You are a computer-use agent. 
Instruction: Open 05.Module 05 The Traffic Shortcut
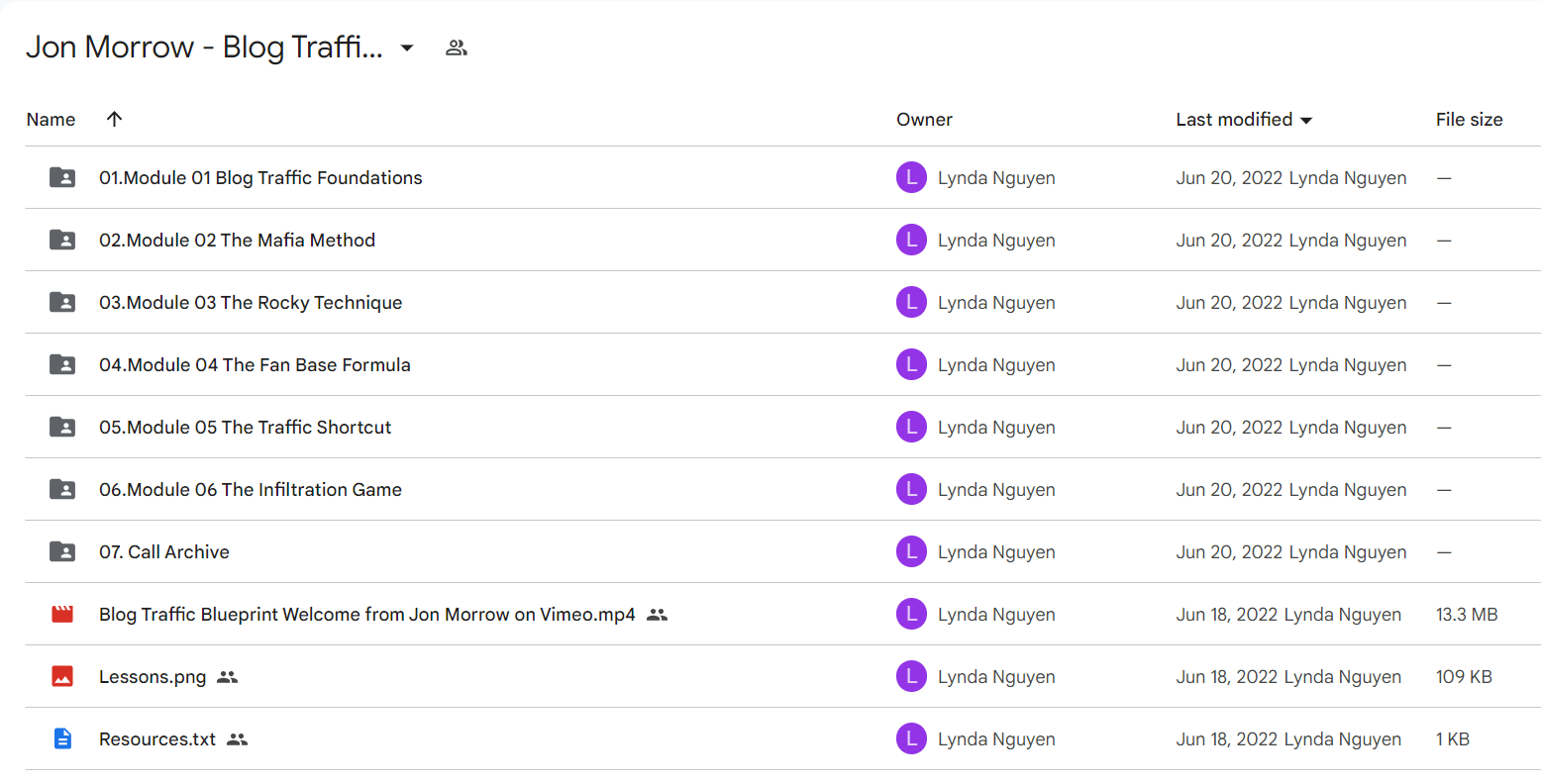coord(245,427)
